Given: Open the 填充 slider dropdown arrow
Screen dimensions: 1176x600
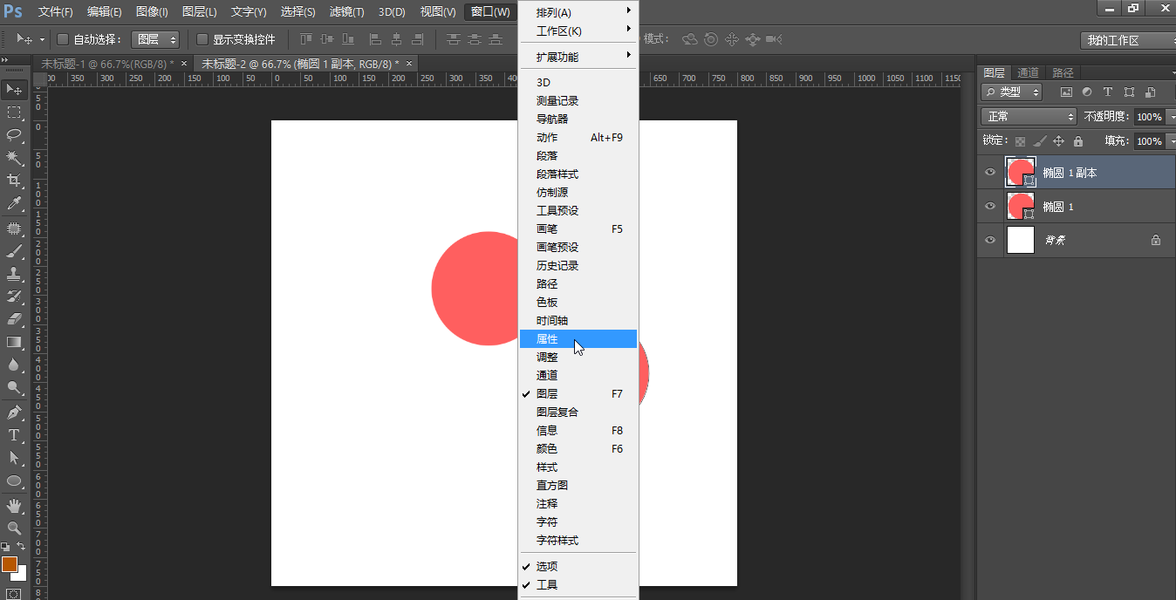Looking at the screenshot, I should coord(1171,141).
